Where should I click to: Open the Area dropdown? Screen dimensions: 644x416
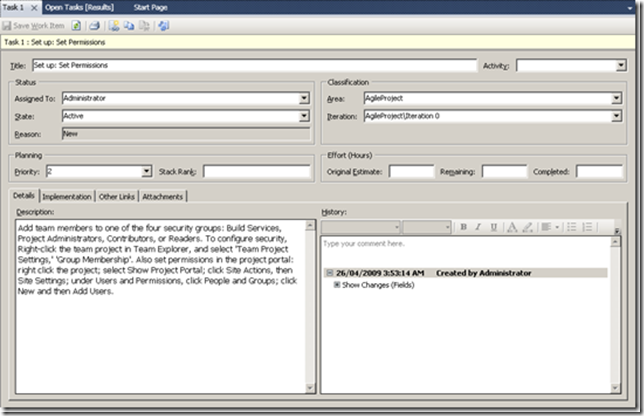[616, 98]
